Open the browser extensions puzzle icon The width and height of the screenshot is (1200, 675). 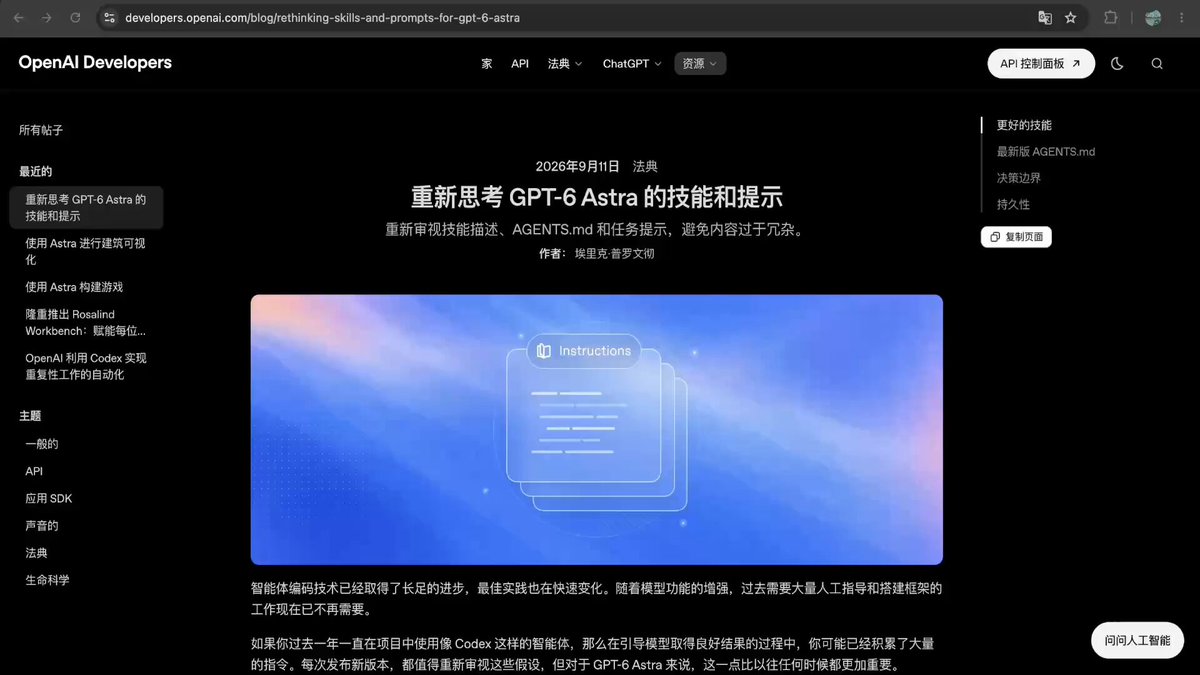(x=1111, y=18)
